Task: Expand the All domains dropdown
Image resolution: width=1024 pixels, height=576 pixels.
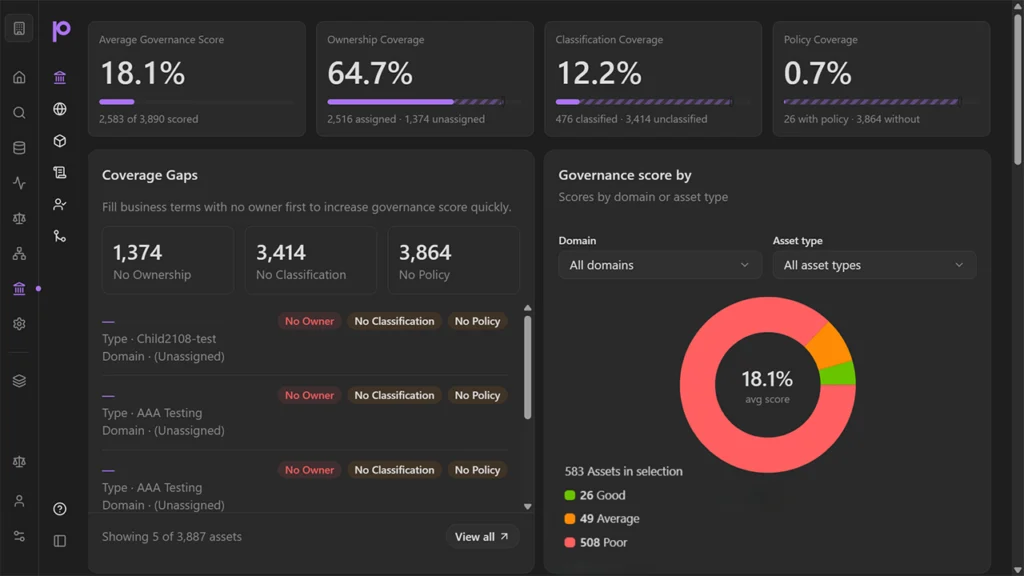Action: pos(660,265)
